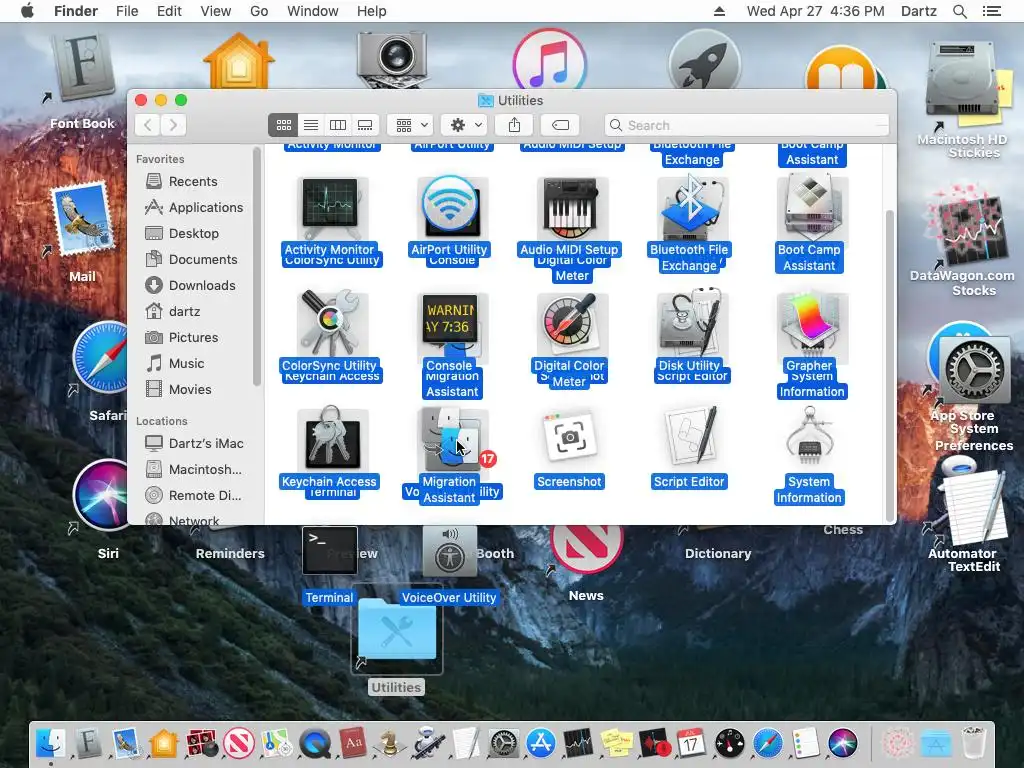The image size is (1024, 768).
Task: Select the Font Book desktop icon
Action: [83, 69]
